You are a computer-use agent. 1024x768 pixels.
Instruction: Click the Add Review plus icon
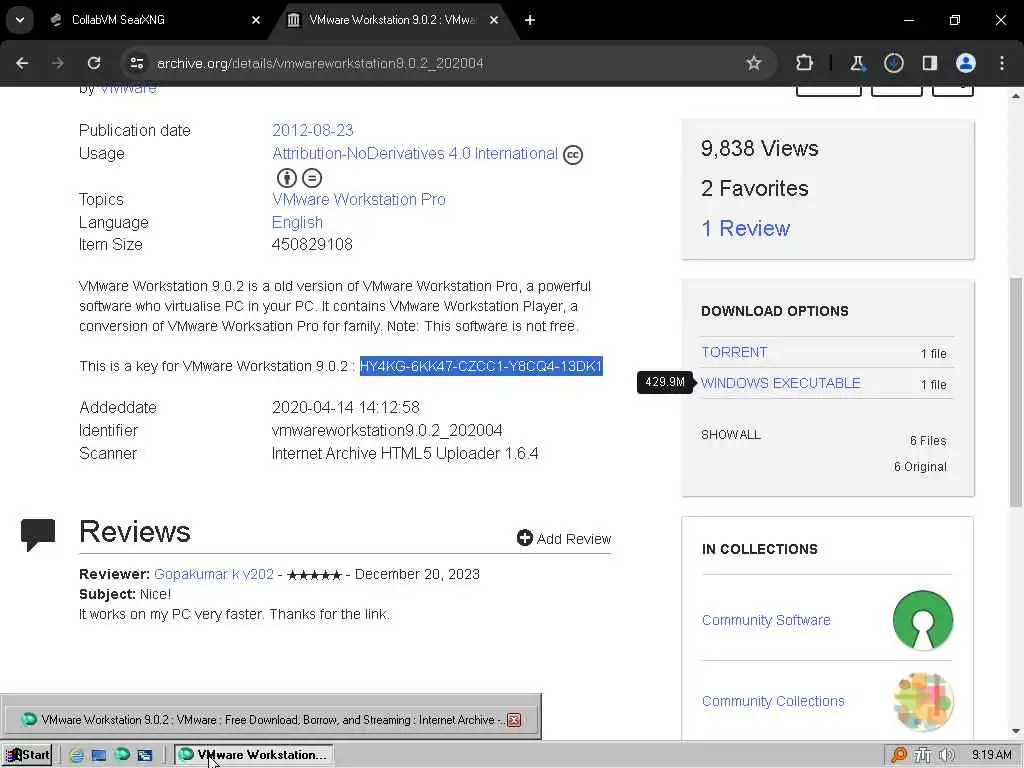524,537
